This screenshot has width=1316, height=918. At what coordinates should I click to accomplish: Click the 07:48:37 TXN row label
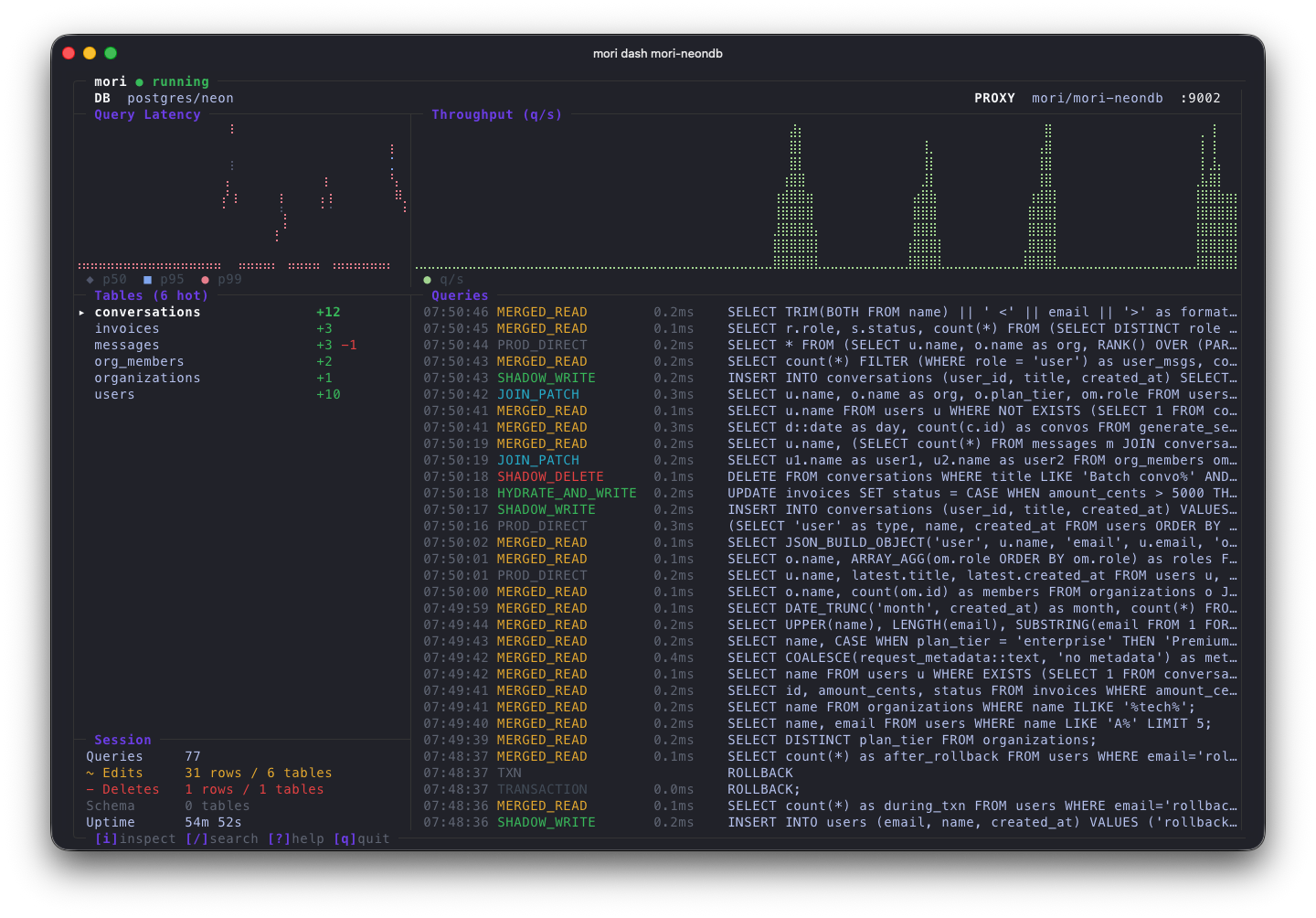pyautogui.click(x=509, y=774)
